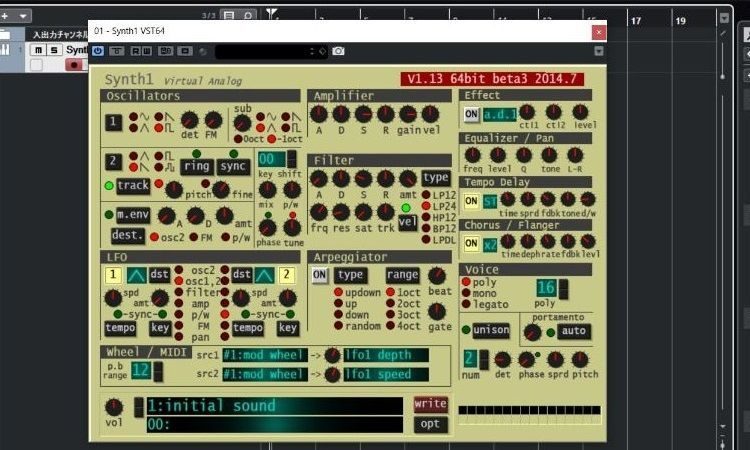The height and width of the screenshot is (450, 750).
Task: Open the a.d.1 effect type selector
Action: tap(499, 115)
